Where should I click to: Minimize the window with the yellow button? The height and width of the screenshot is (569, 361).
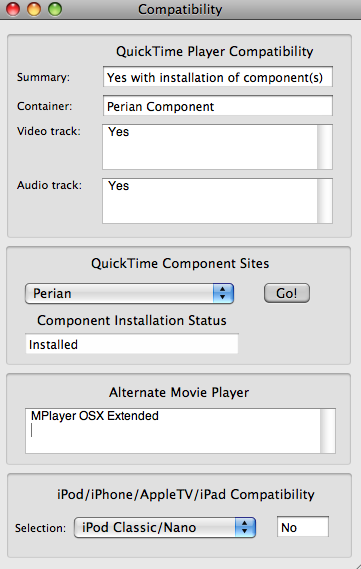click(x=34, y=9)
